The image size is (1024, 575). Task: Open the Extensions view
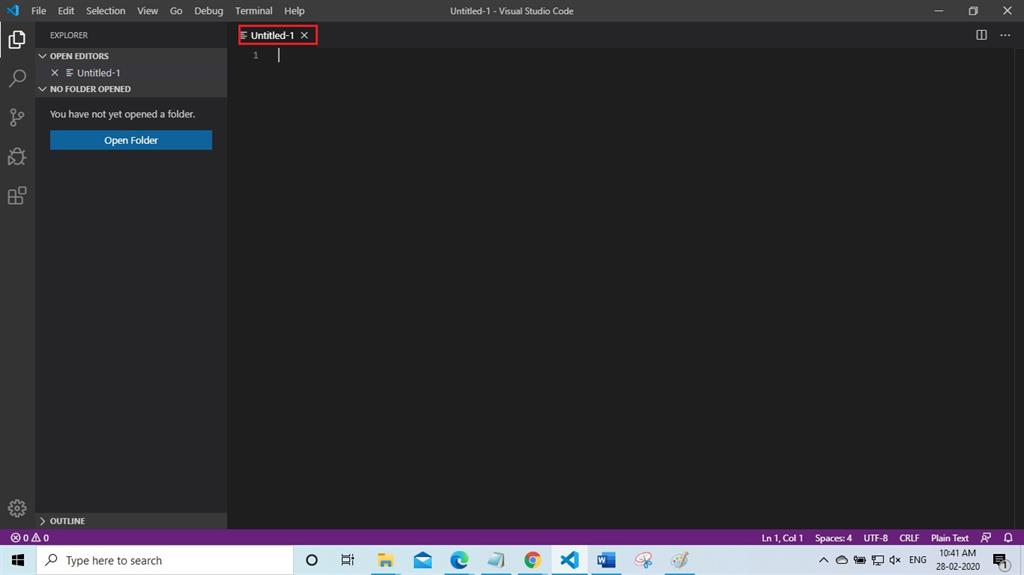click(17, 195)
